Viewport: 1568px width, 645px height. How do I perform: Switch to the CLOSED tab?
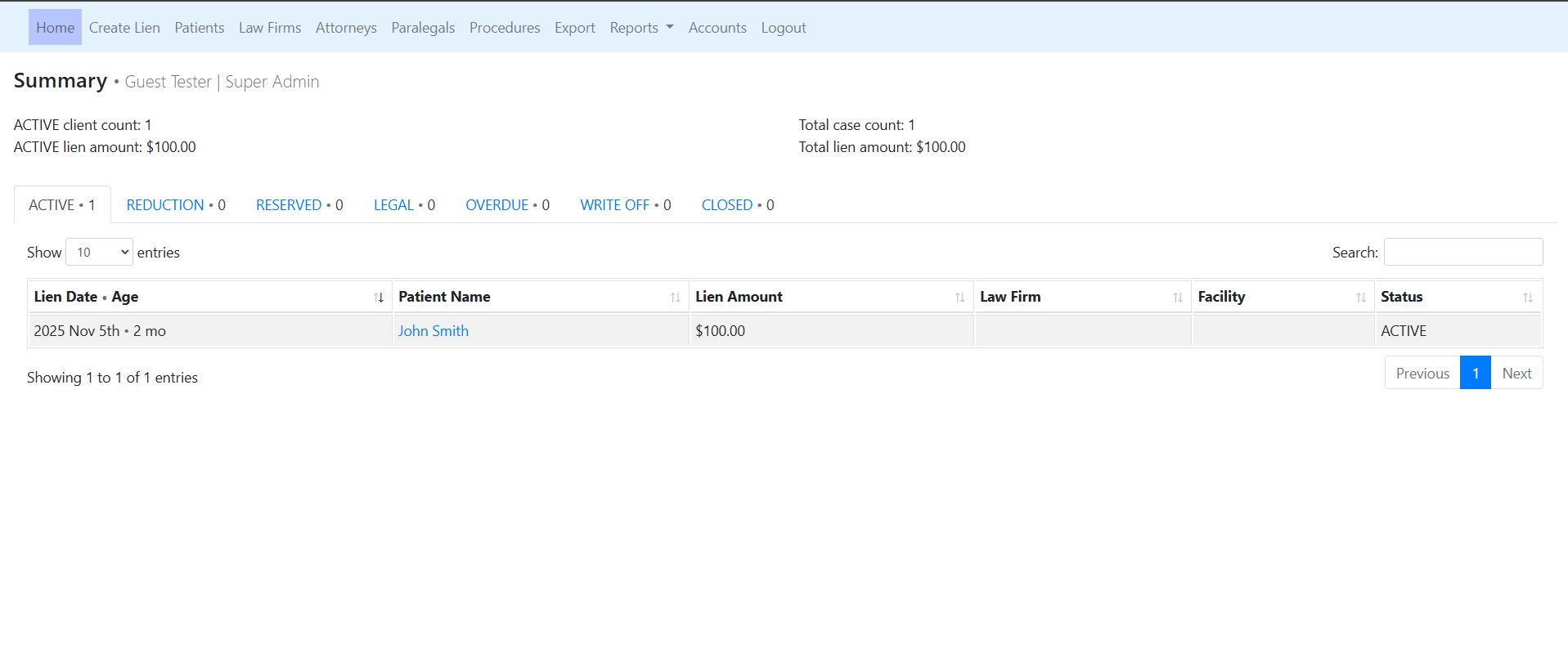[x=738, y=205]
